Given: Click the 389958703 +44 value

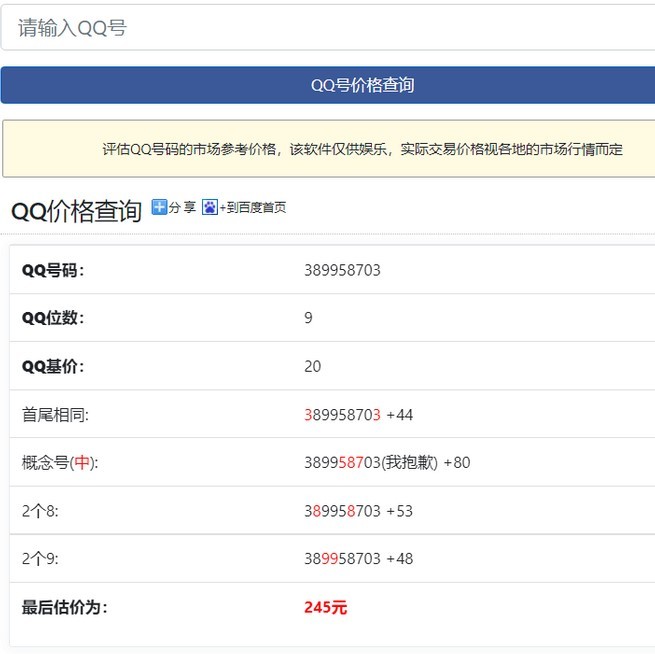Looking at the screenshot, I should (x=358, y=415).
